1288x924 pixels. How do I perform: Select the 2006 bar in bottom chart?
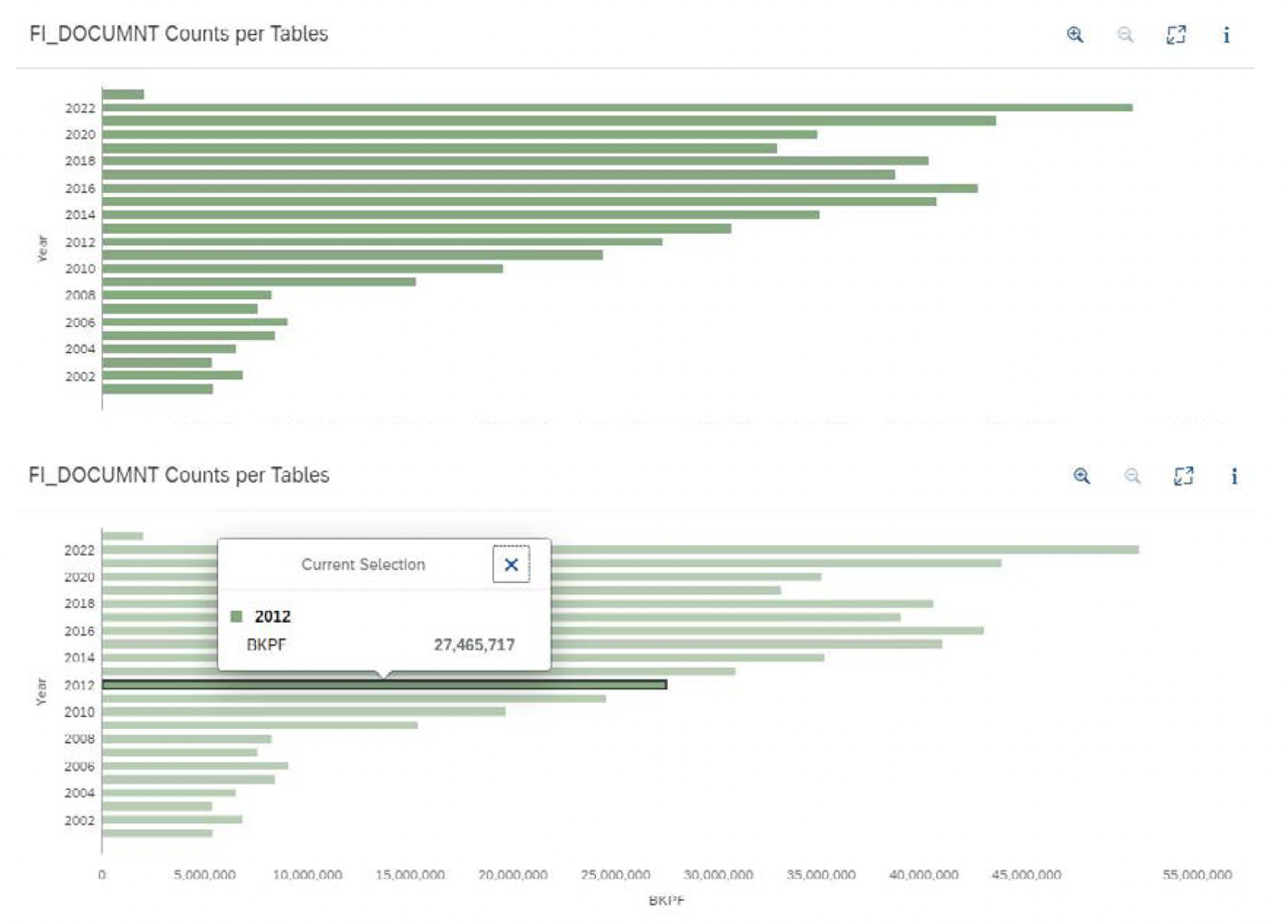(194, 765)
